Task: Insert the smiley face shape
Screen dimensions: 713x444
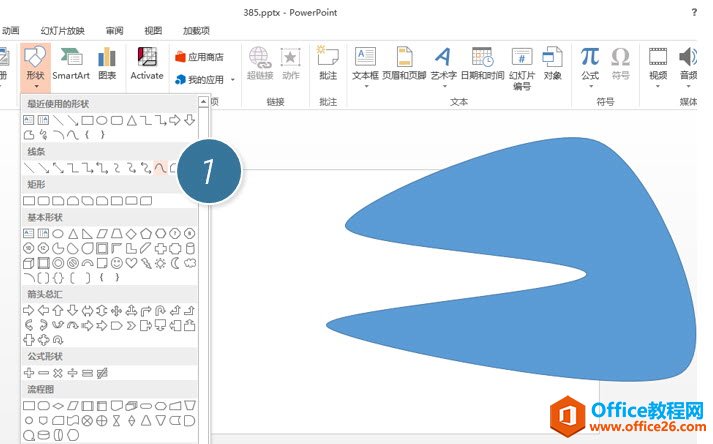Action: 116,263
